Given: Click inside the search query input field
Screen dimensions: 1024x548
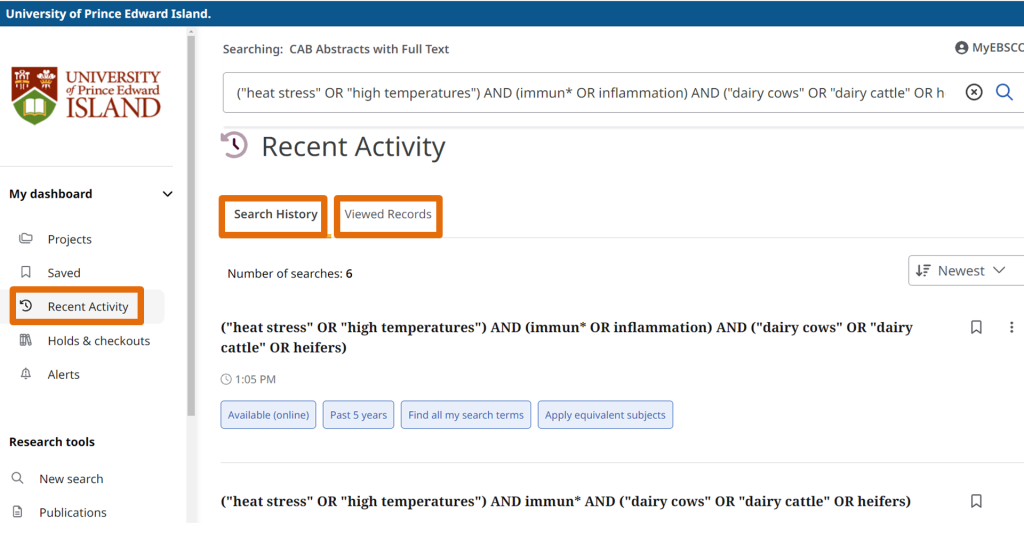Looking at the screenshot, I should (x=590, y=93).
